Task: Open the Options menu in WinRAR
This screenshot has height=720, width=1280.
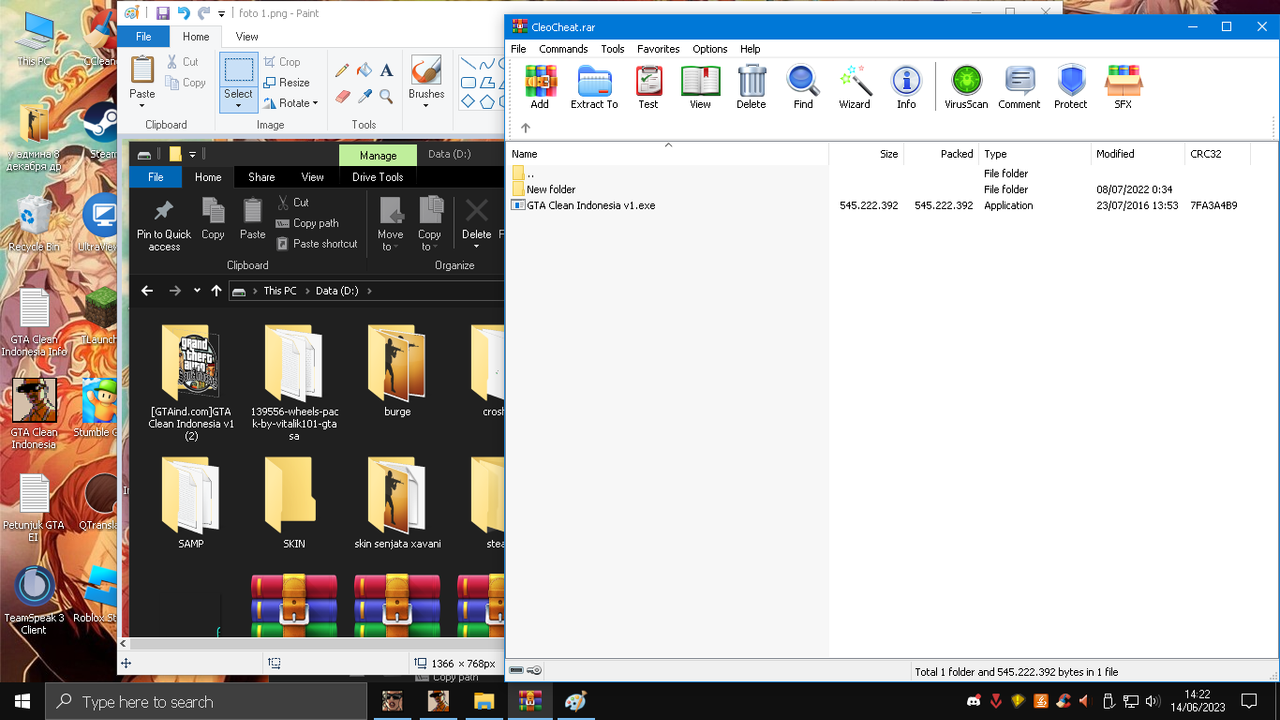Action: click(710, 49)
